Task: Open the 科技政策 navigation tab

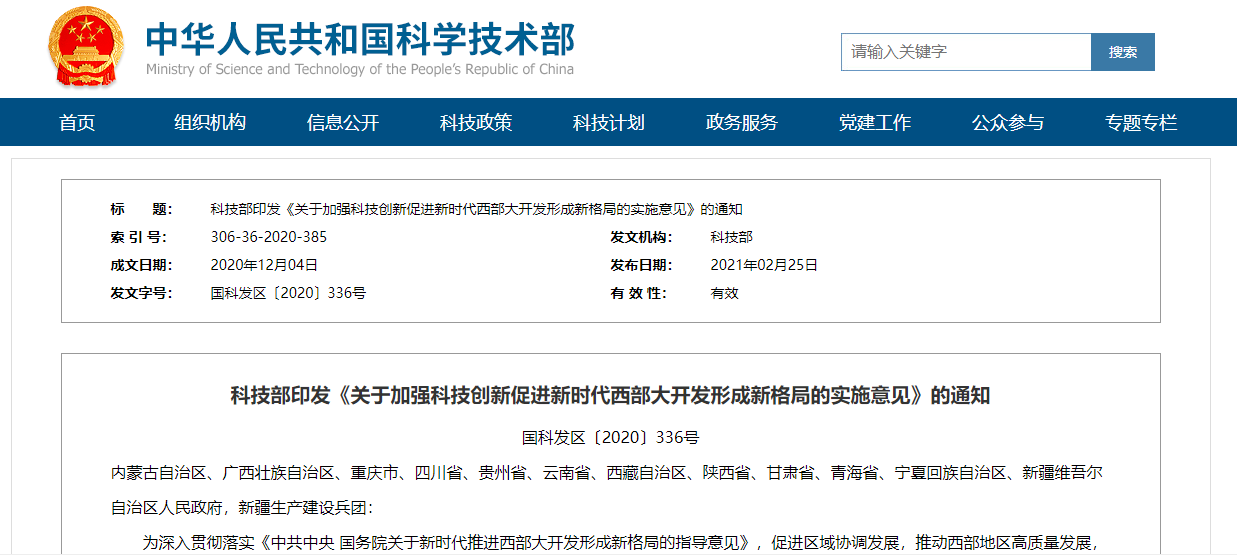Action: point(476,123)
